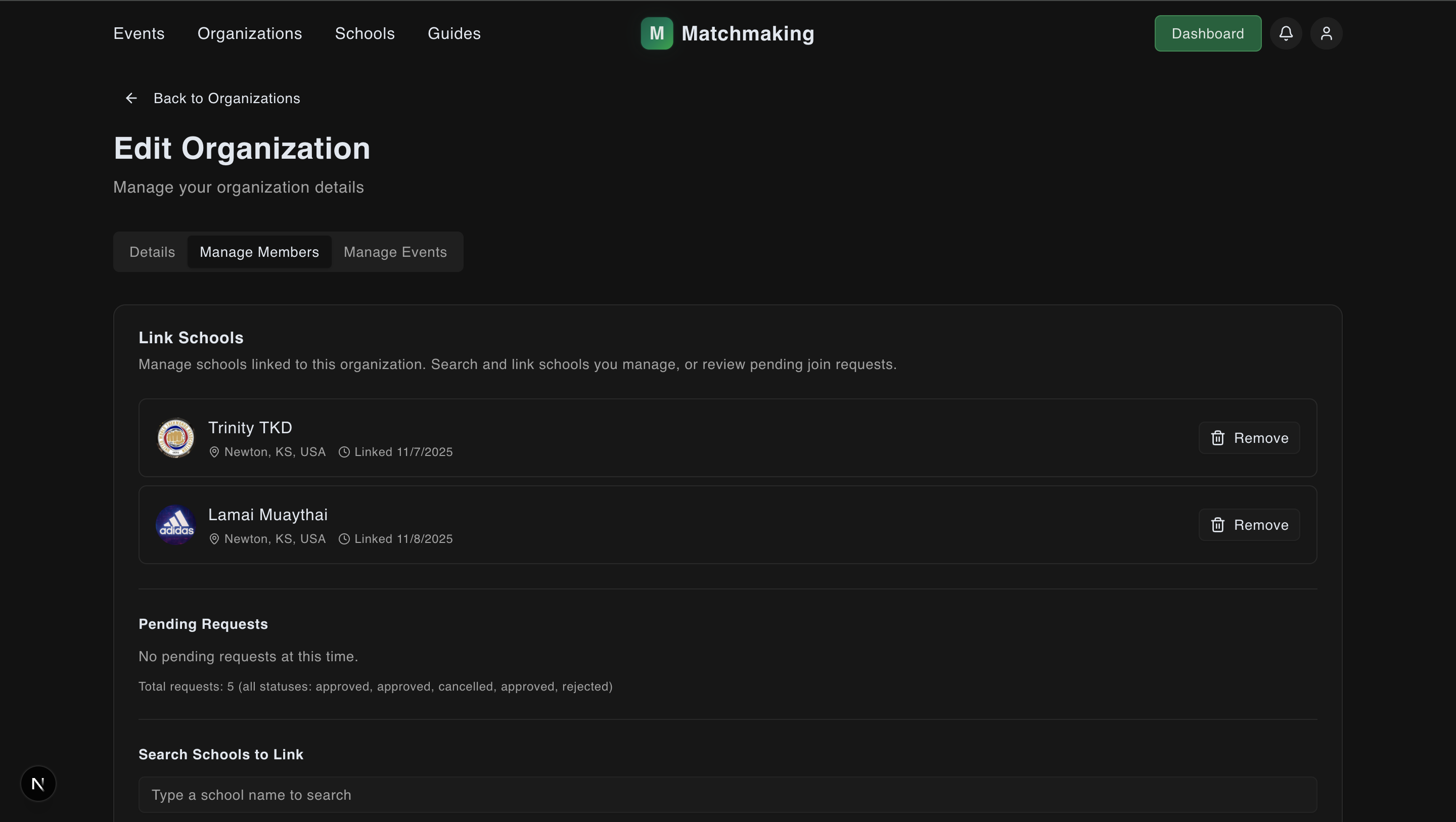Click Newton, KS, USA under Trinity TKD

[275, 452]
